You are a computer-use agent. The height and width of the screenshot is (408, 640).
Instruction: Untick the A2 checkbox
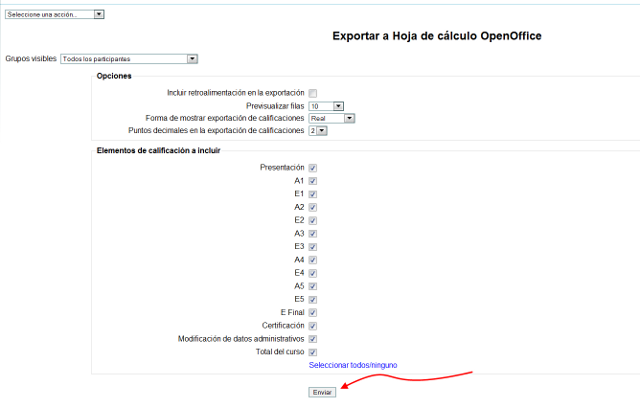pyautogui.click(x=313, y=207)
